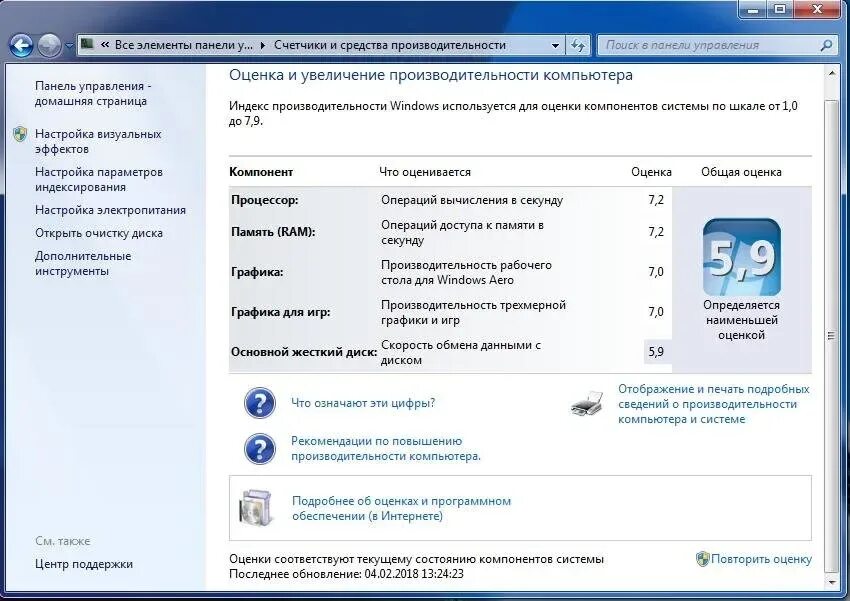
Task: Click the shield icon beside visual effects
Action: 21,134
